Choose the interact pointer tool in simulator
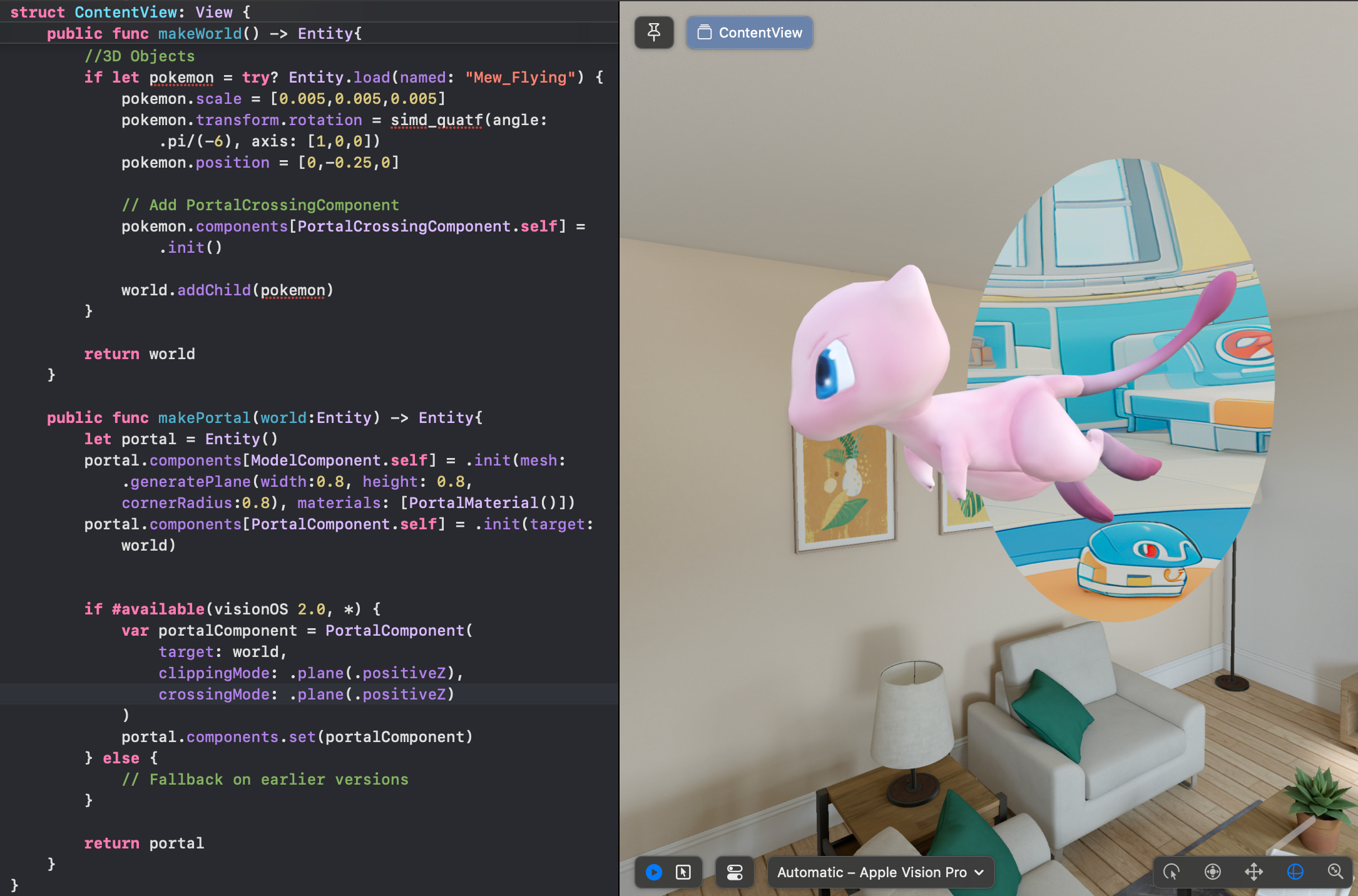Image resolution: width=1358 pixels, height=896 pixels. pyautogui.click(x=1172, y=872)
